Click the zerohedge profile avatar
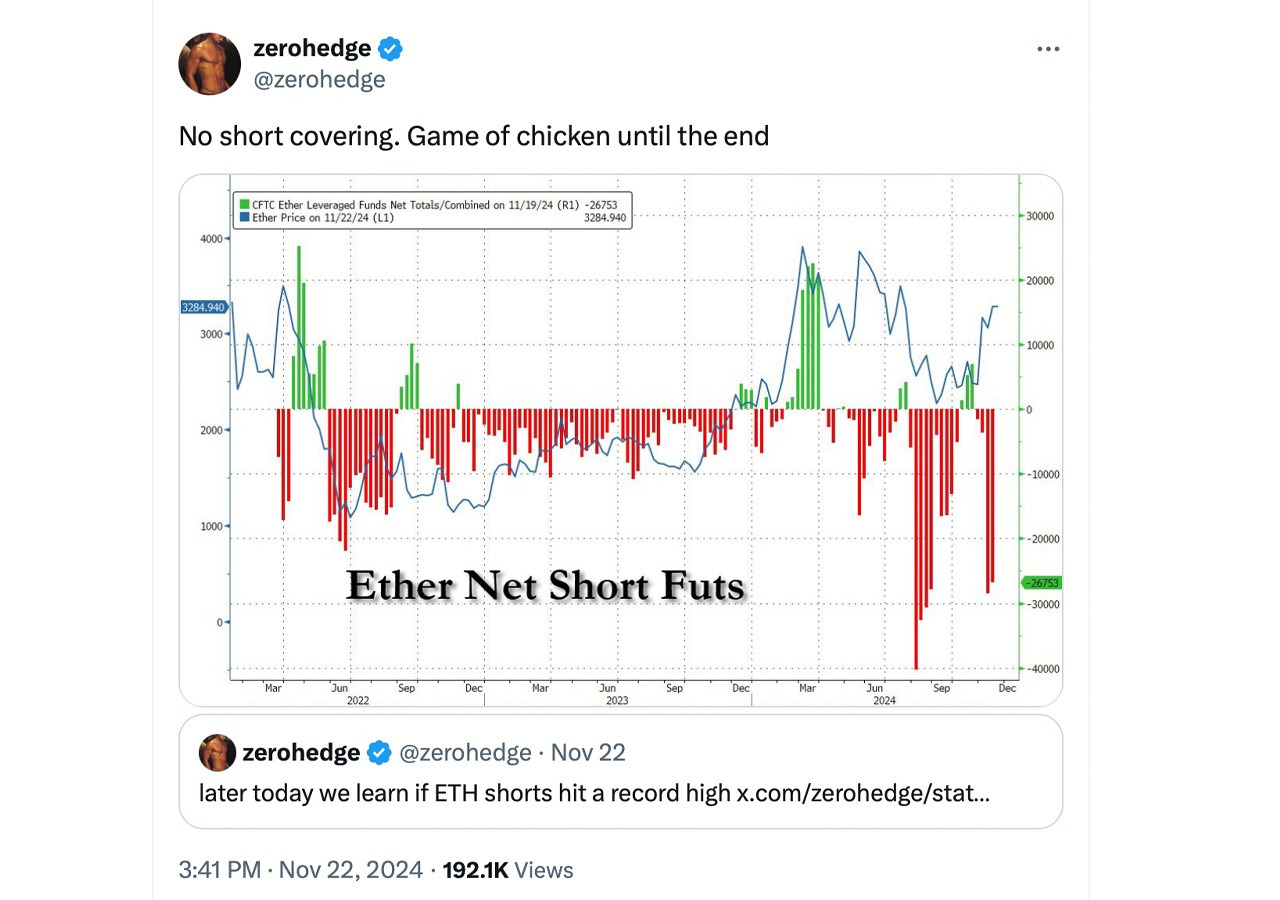 click(x=209, y=63)
